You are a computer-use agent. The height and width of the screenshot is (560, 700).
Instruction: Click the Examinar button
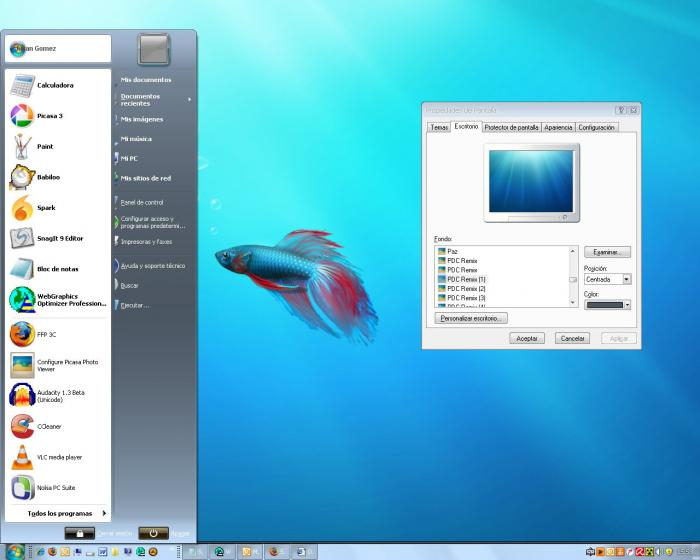tap(607, 252)
